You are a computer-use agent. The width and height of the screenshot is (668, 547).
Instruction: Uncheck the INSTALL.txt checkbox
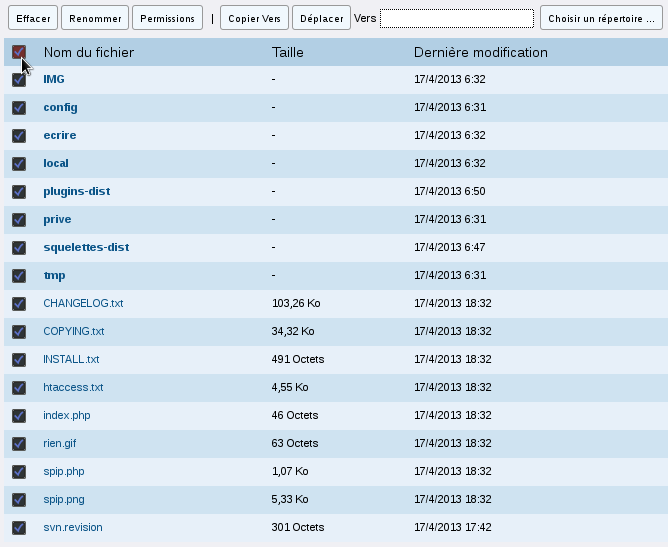[x=19, y=360]
